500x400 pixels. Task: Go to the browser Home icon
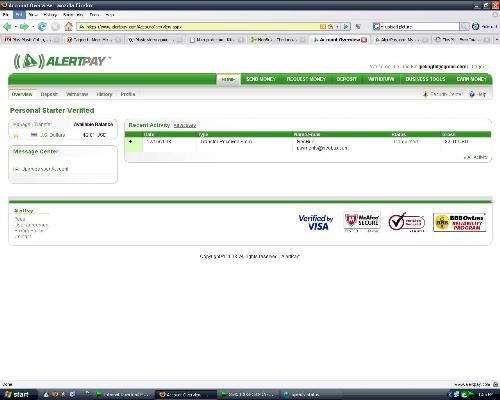tap(68, 26)
